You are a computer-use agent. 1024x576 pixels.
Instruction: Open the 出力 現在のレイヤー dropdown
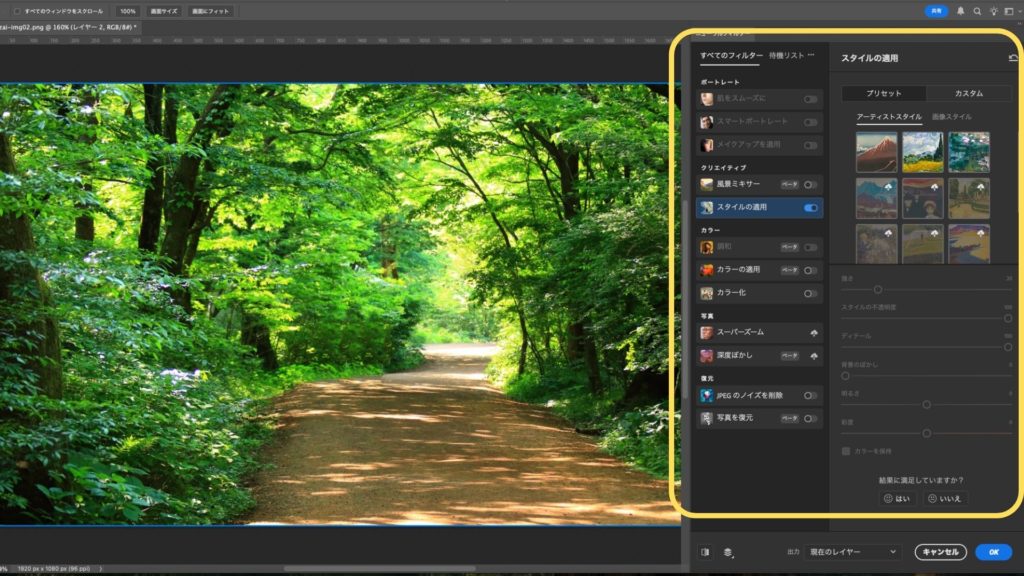point(852,552)
